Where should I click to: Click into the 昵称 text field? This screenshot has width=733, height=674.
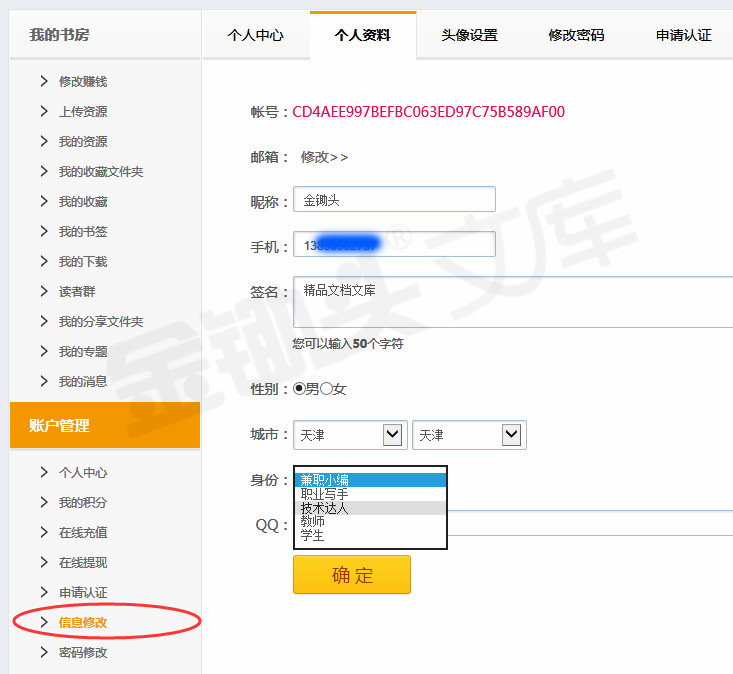pyautogui.click(x=394, y=199)
